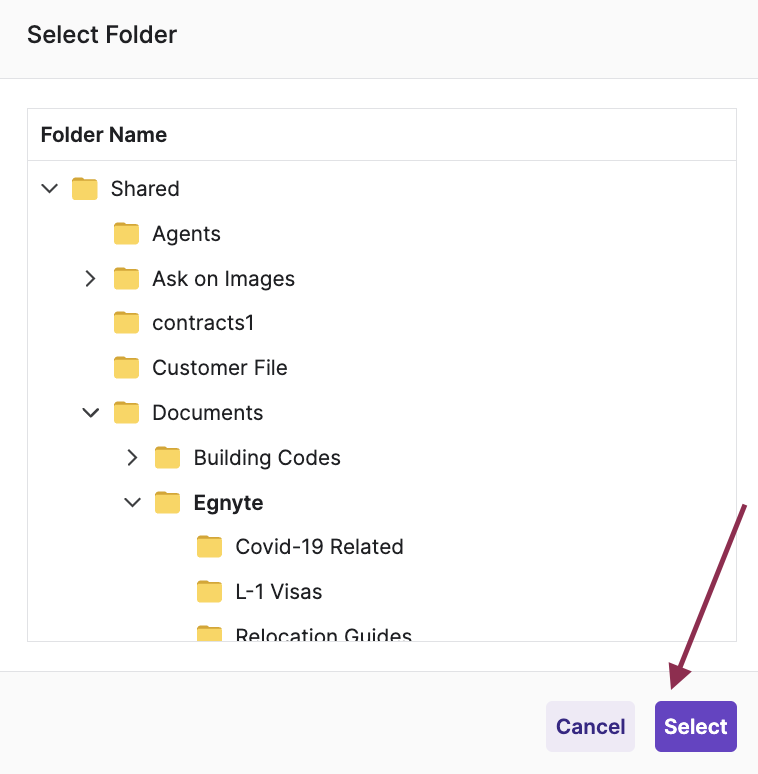Expand the Building Codes folder
This screenshot has height=774, width=758.
pos(132,458)
